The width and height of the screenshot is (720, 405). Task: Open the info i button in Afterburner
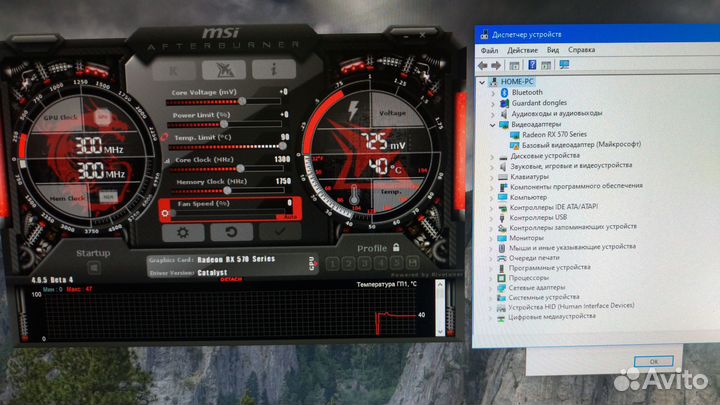[x=274, y=69]
